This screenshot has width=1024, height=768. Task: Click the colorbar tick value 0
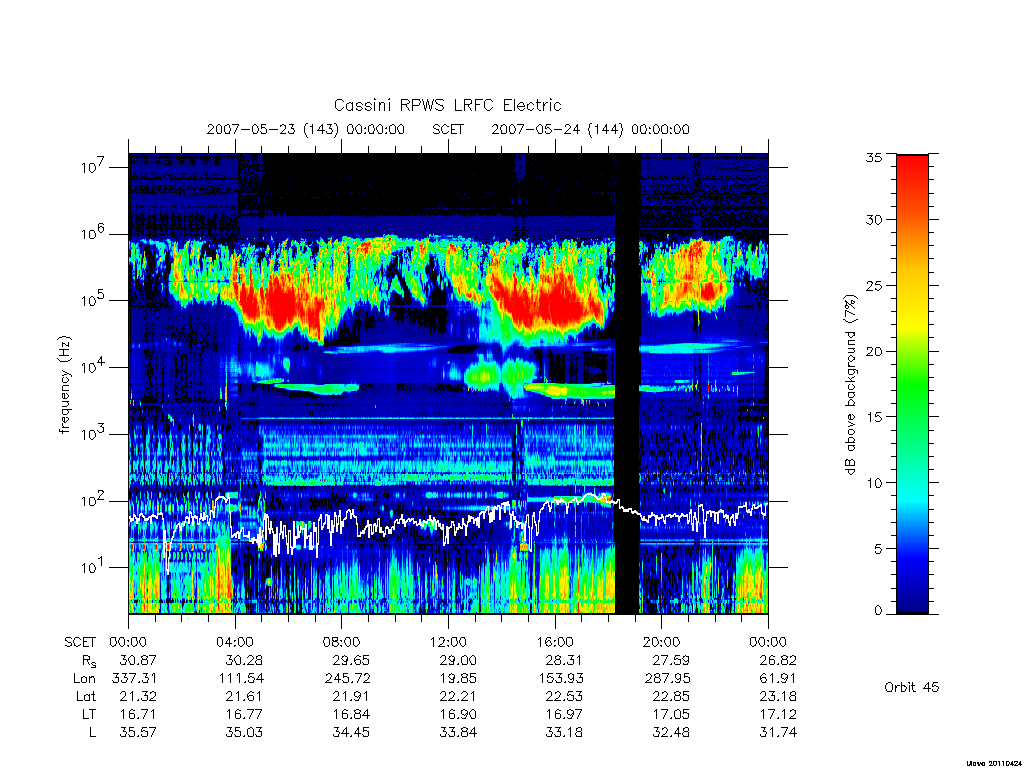click(x=877, y=611)
